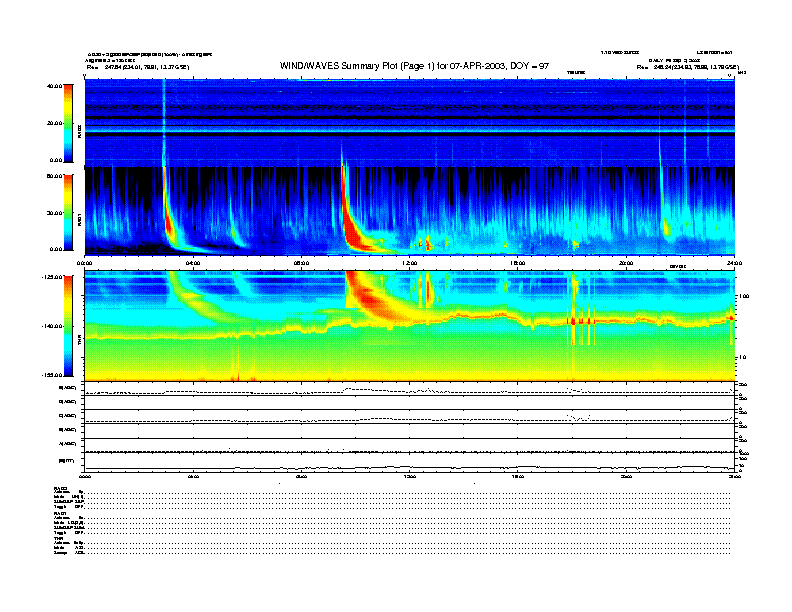Image resolution: width=792 pixels, height=612 pixels.
Task: Click the WIND/WAVES Summary Plot title
Action: (414, 66)
